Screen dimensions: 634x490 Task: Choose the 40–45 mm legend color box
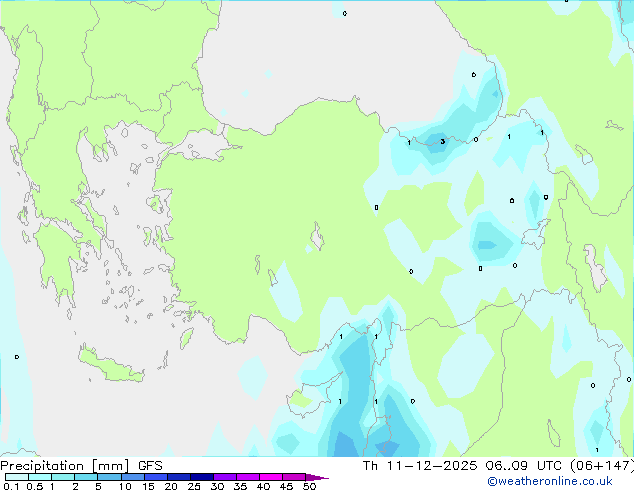(x=271, y=477)
